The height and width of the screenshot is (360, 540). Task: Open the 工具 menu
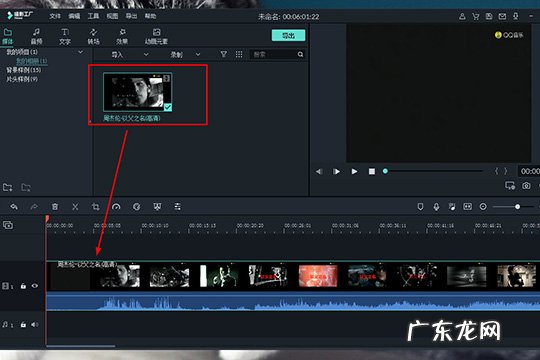(x=93, y=16)
